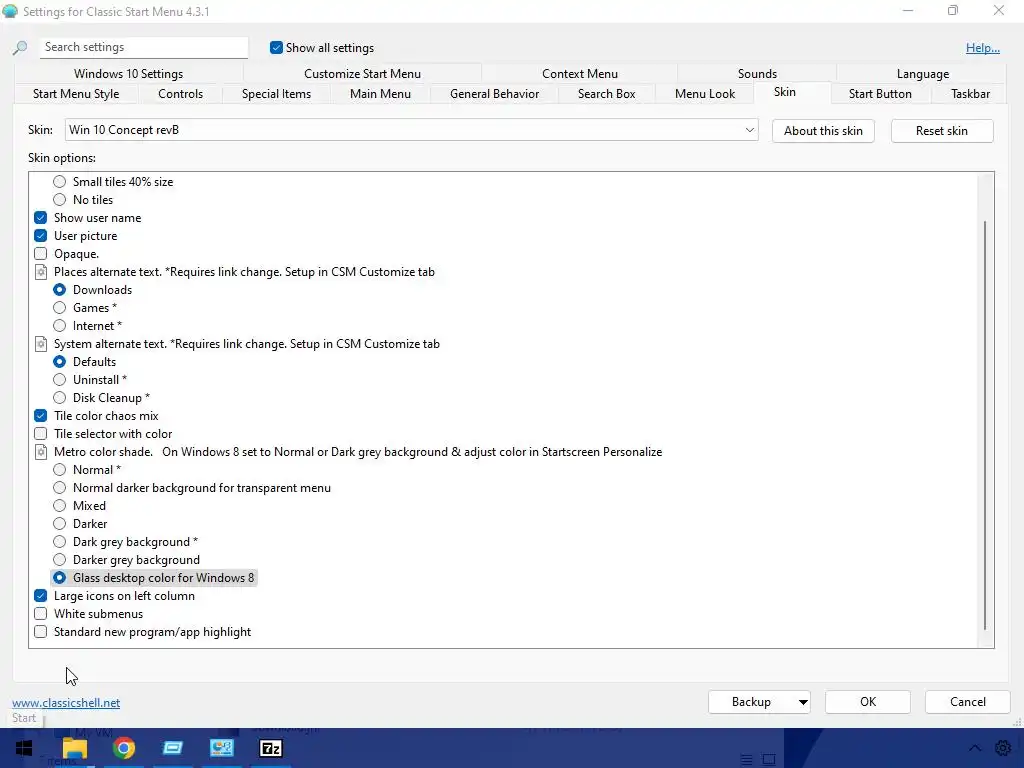Click the blue window taskbar icon next to Chrome
Viewport: 1024px width, 768px height.
point(172,748)
